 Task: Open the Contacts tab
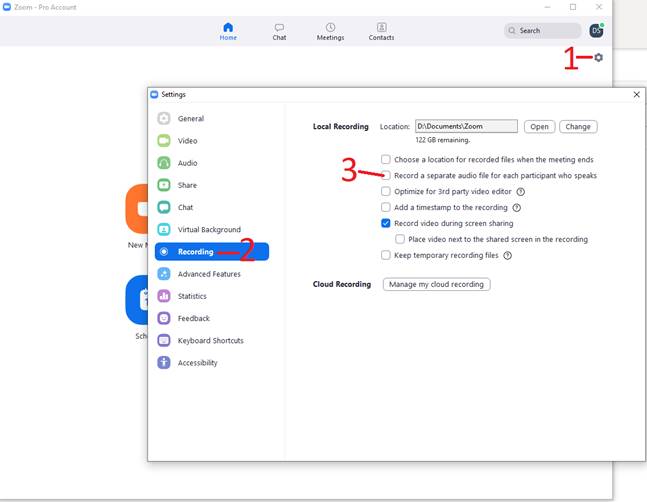coord(381,32)
